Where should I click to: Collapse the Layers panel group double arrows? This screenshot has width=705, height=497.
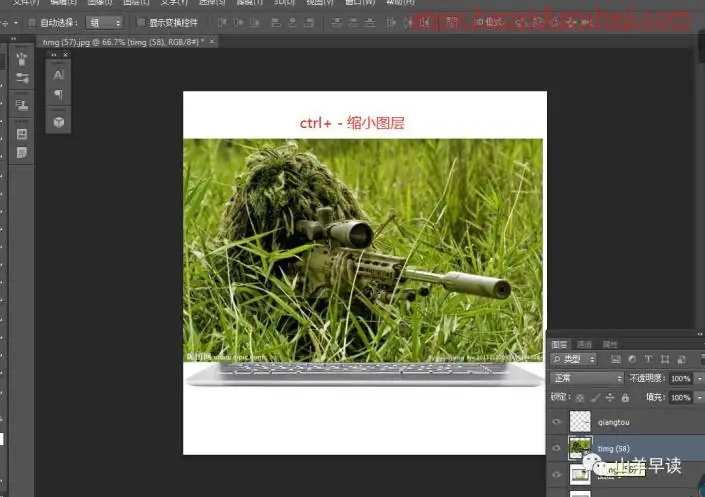700,334
